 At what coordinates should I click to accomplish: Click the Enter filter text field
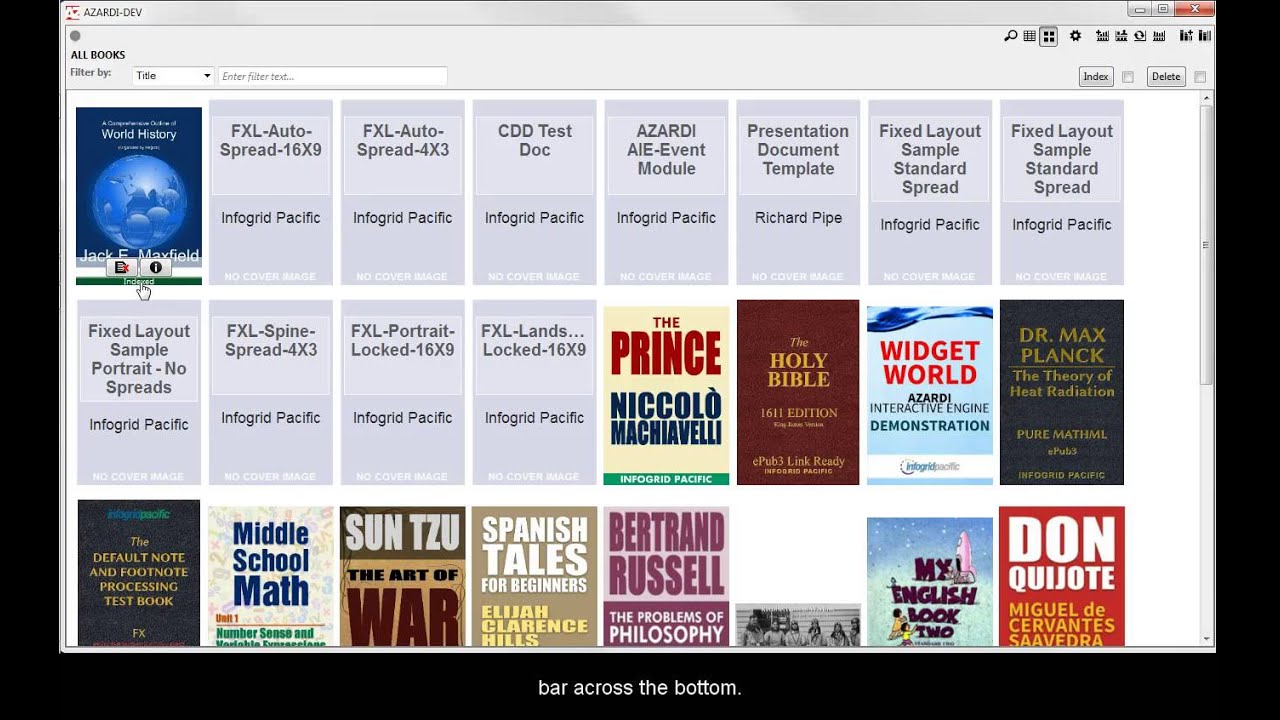tap(332, 76)
